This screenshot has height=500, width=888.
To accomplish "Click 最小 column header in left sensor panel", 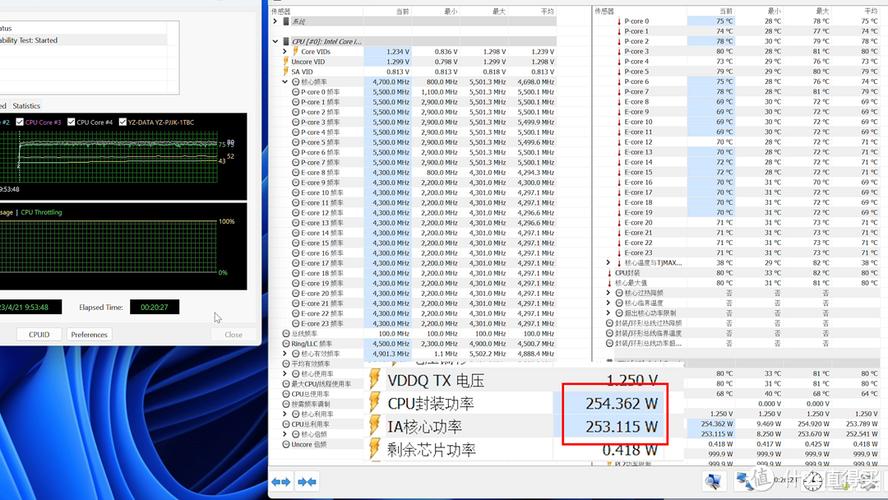I will point(450,11).
